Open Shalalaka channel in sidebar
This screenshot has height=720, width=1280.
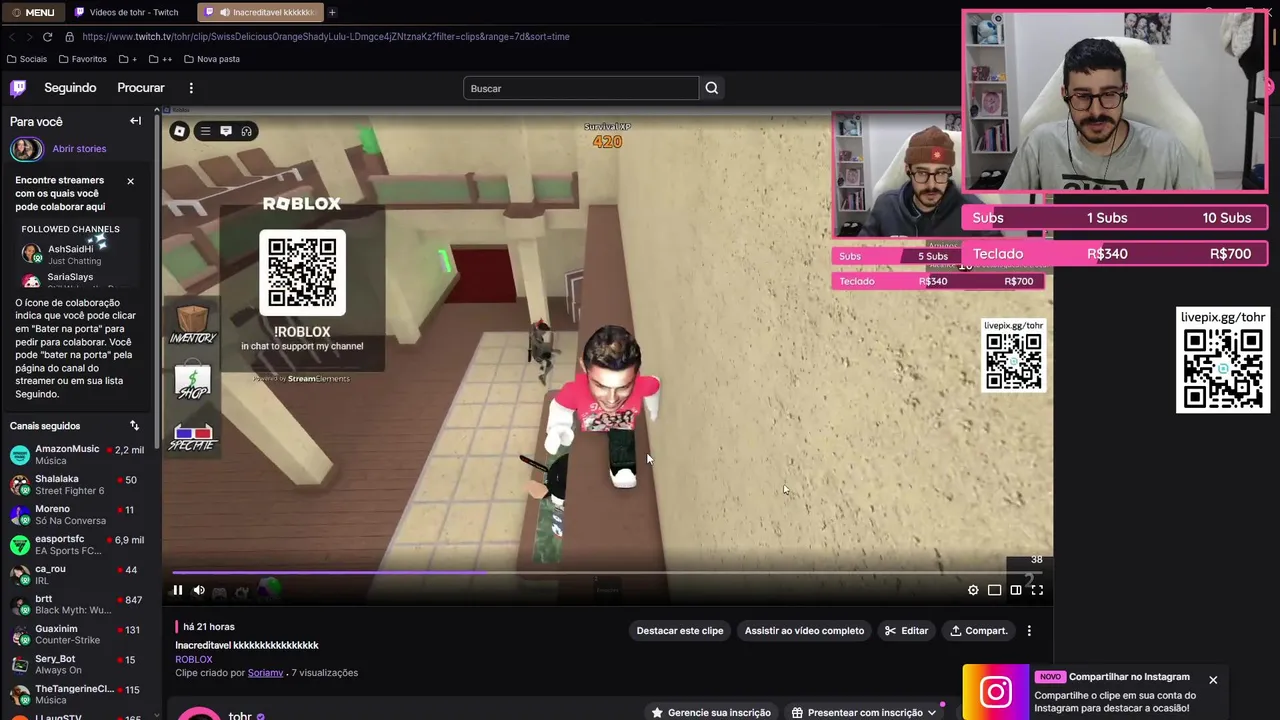79,485
